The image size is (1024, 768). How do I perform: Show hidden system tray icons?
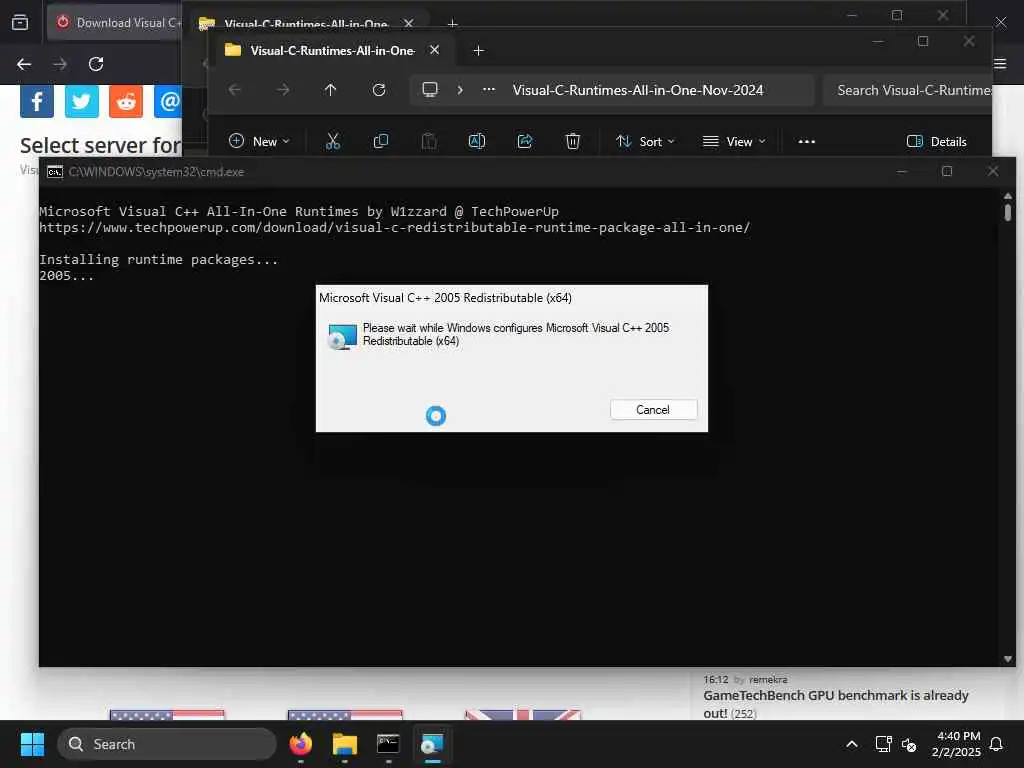click(x=852, y=744)
